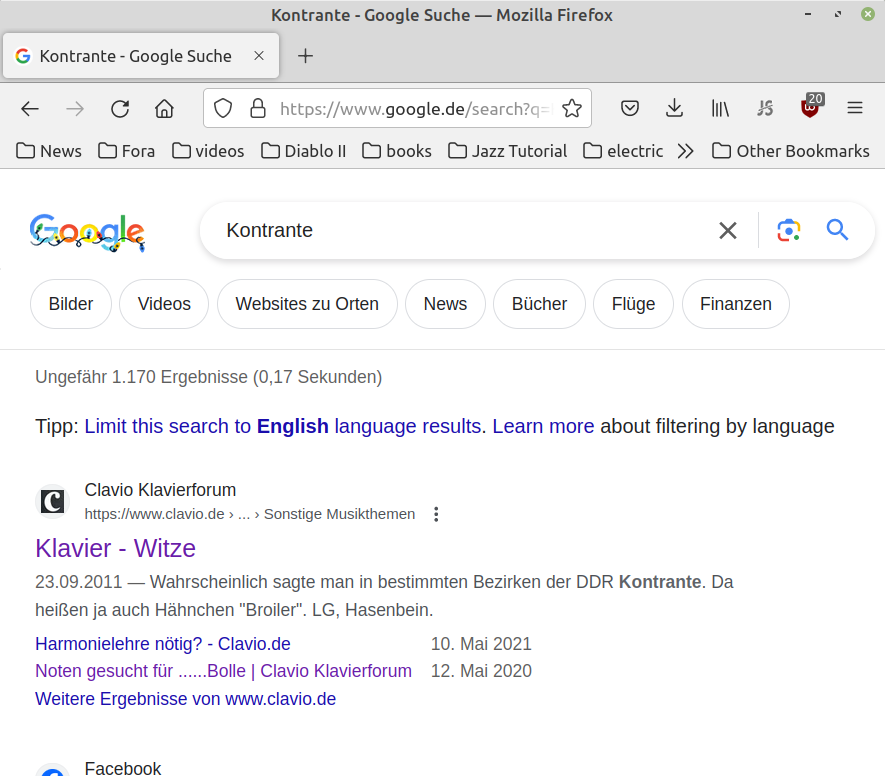Screen dimensions: 885x776
Task: Click the Firefox address bar URL
Action: click(x=415, y=108)
